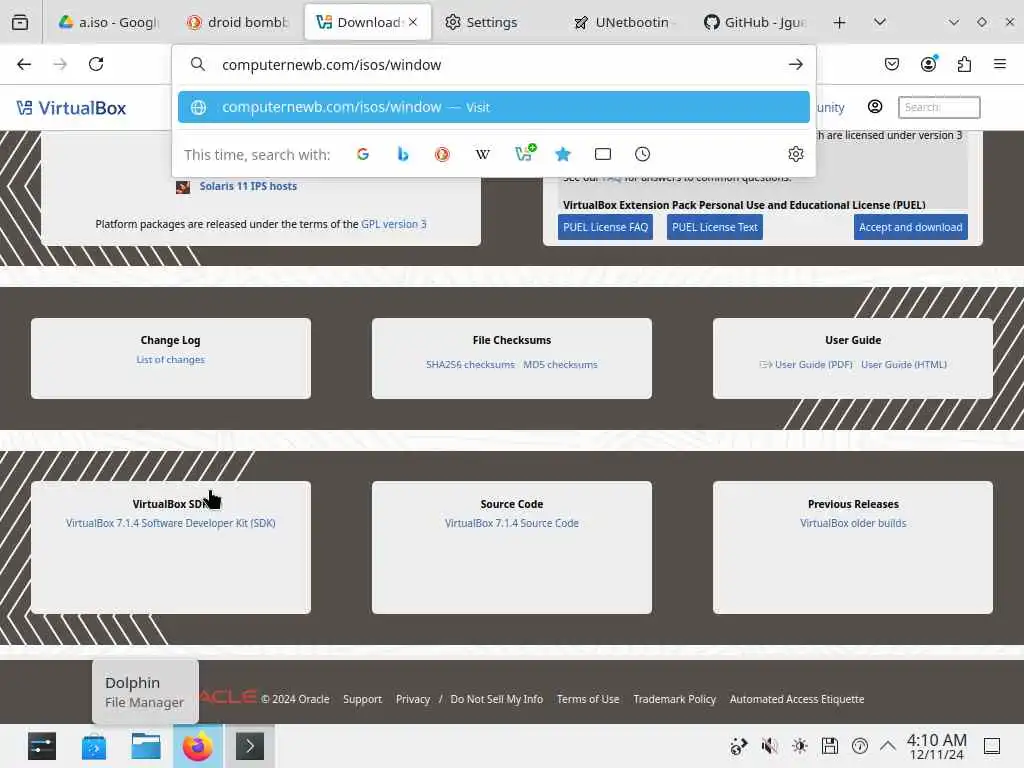Screen dimensions: 1024x768
Task: Open Terms of Use footer link
Action: [x=588, y=699]
